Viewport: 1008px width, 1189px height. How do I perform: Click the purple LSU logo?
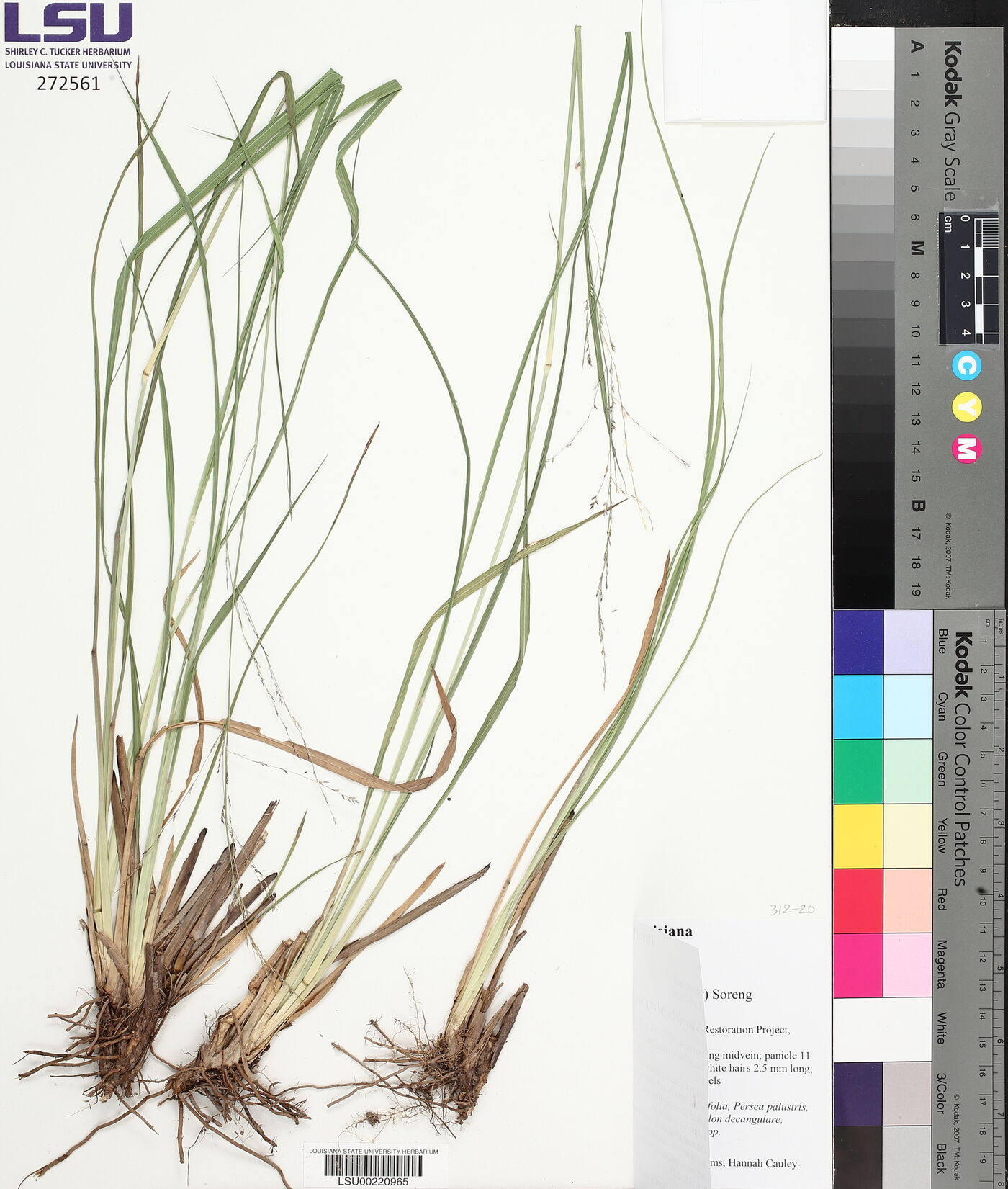click(x=68, y=22)
